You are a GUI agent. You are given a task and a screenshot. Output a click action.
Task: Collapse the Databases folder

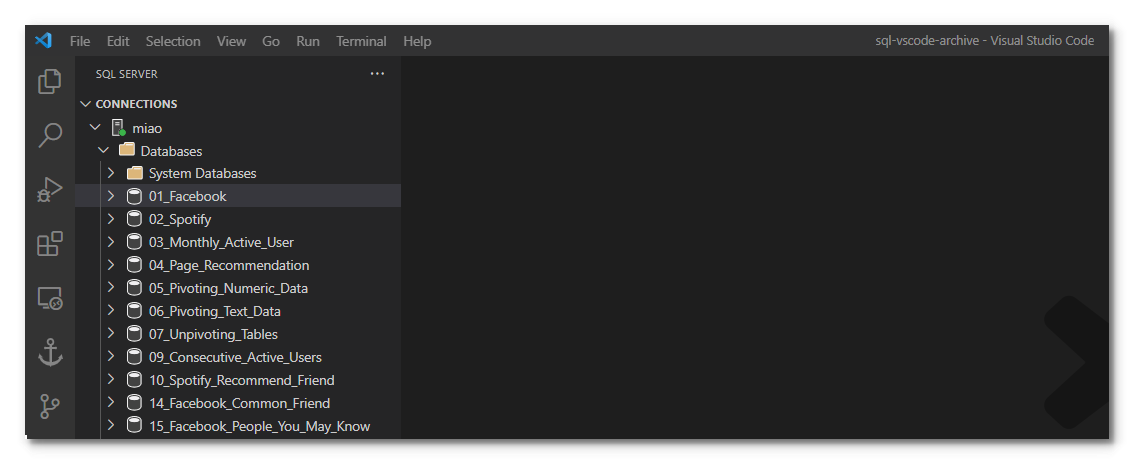(103, 150)
